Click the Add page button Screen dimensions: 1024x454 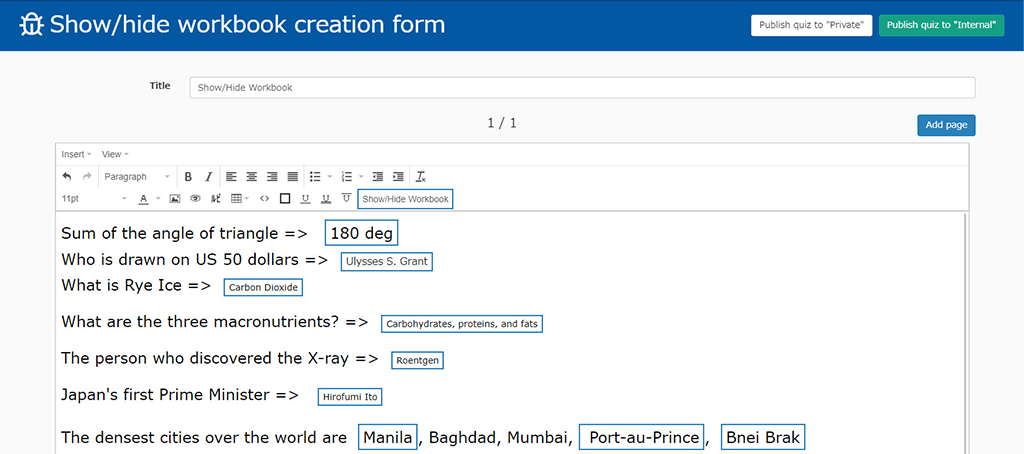tap(945, 125)
